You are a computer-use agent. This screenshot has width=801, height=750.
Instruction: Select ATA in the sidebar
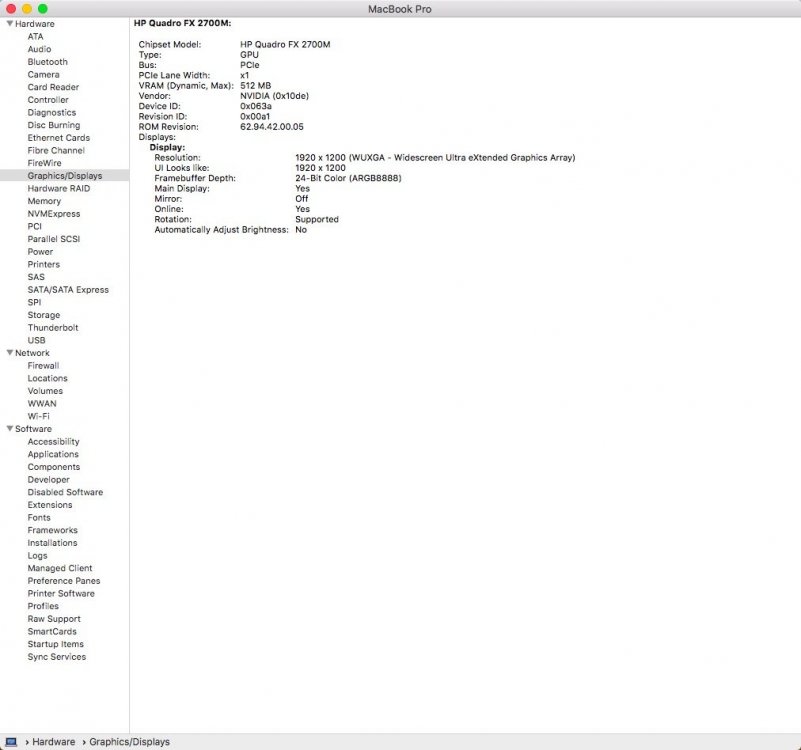pos(35,36)
